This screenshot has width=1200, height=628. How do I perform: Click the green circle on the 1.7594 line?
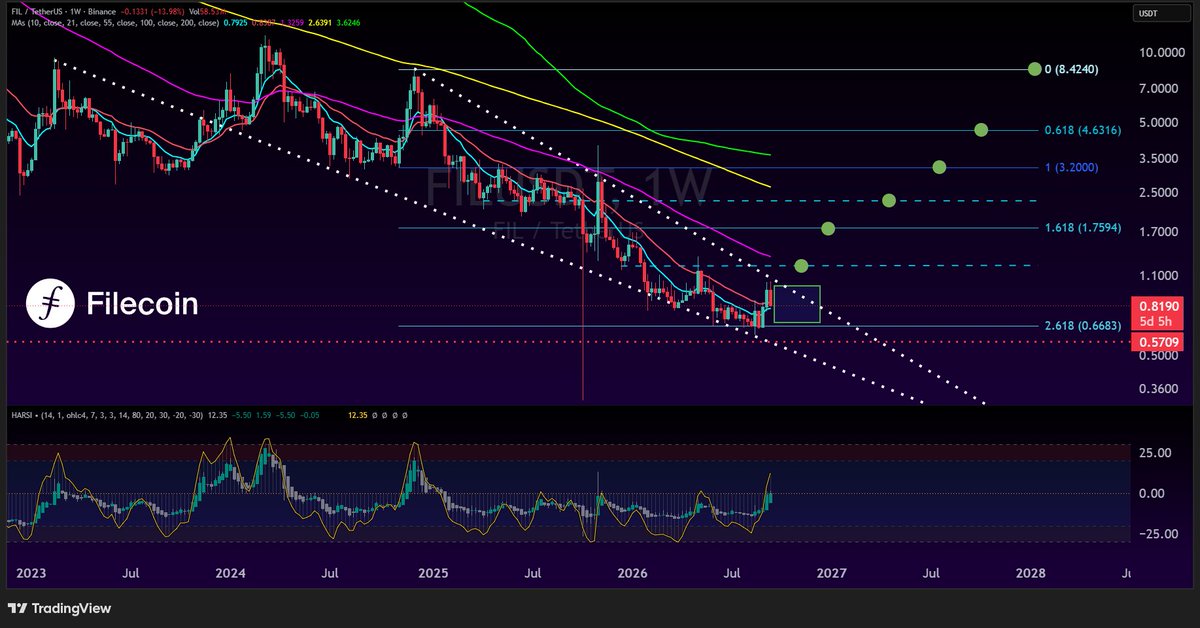828,229
